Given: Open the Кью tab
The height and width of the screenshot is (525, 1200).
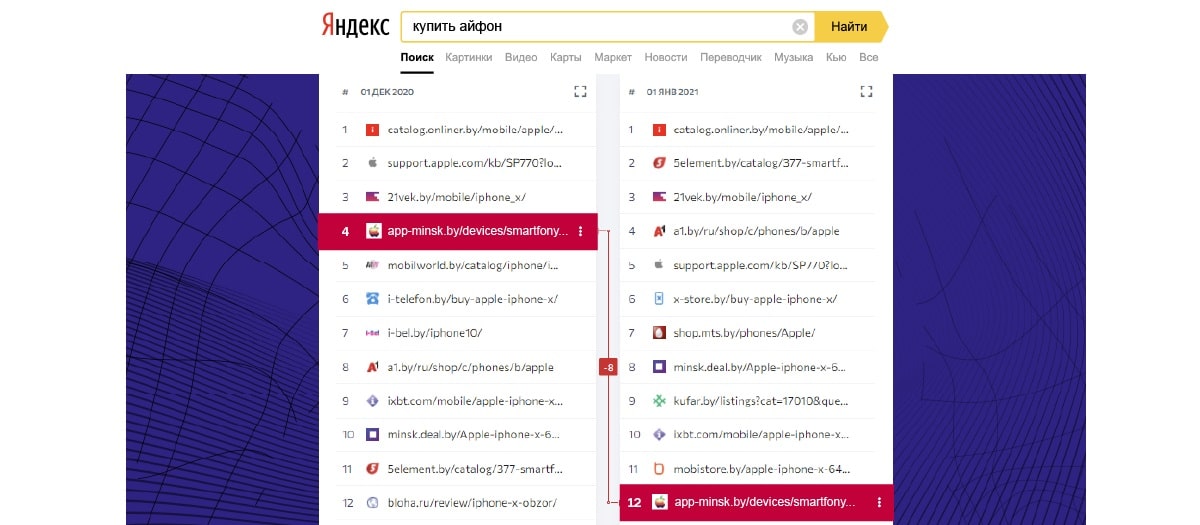Looking at the screenshot, I should [836, 57].
